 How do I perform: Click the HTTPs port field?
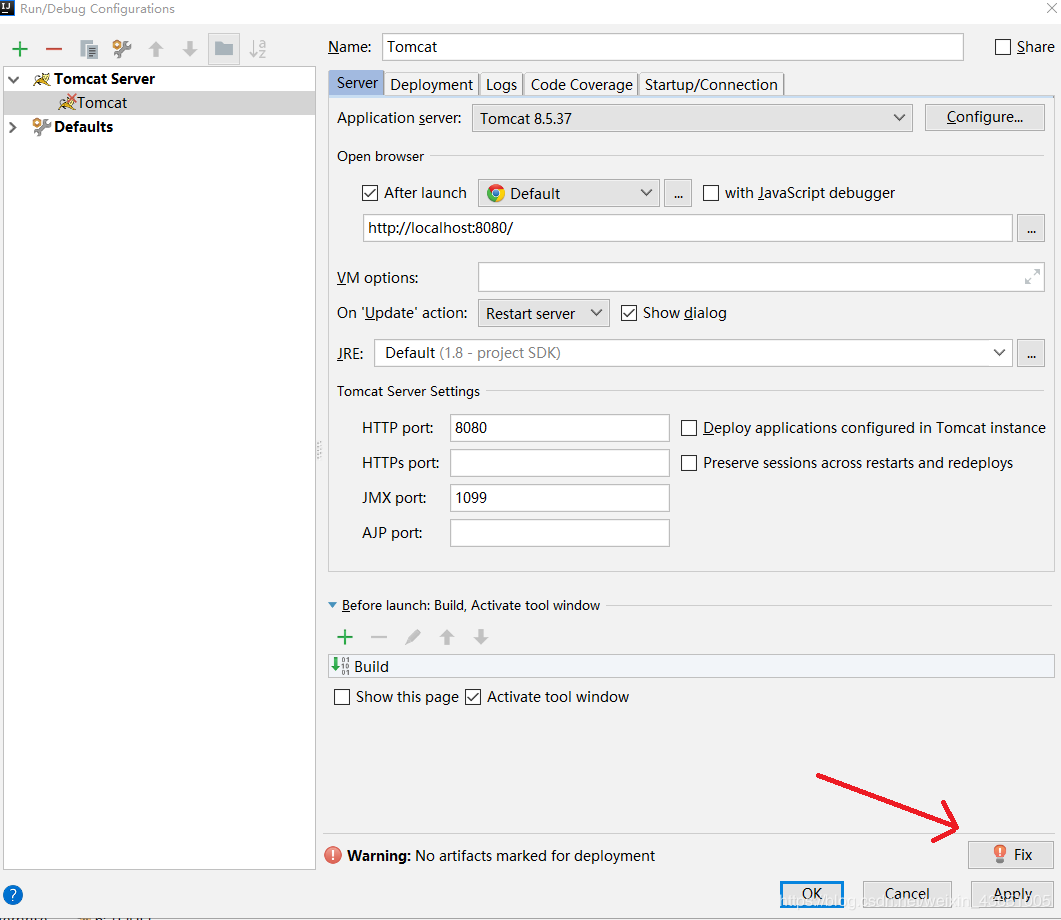coord(560,463)
